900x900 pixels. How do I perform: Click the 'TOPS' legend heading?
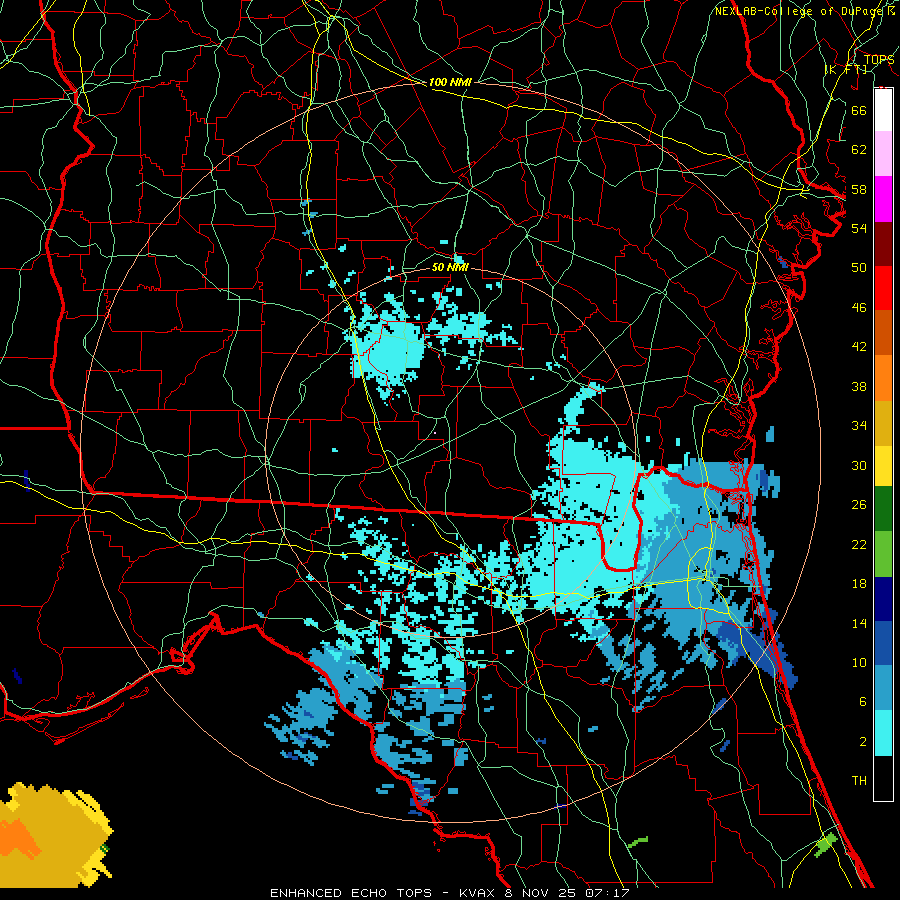pyautogui.click(x=879, y=59)
